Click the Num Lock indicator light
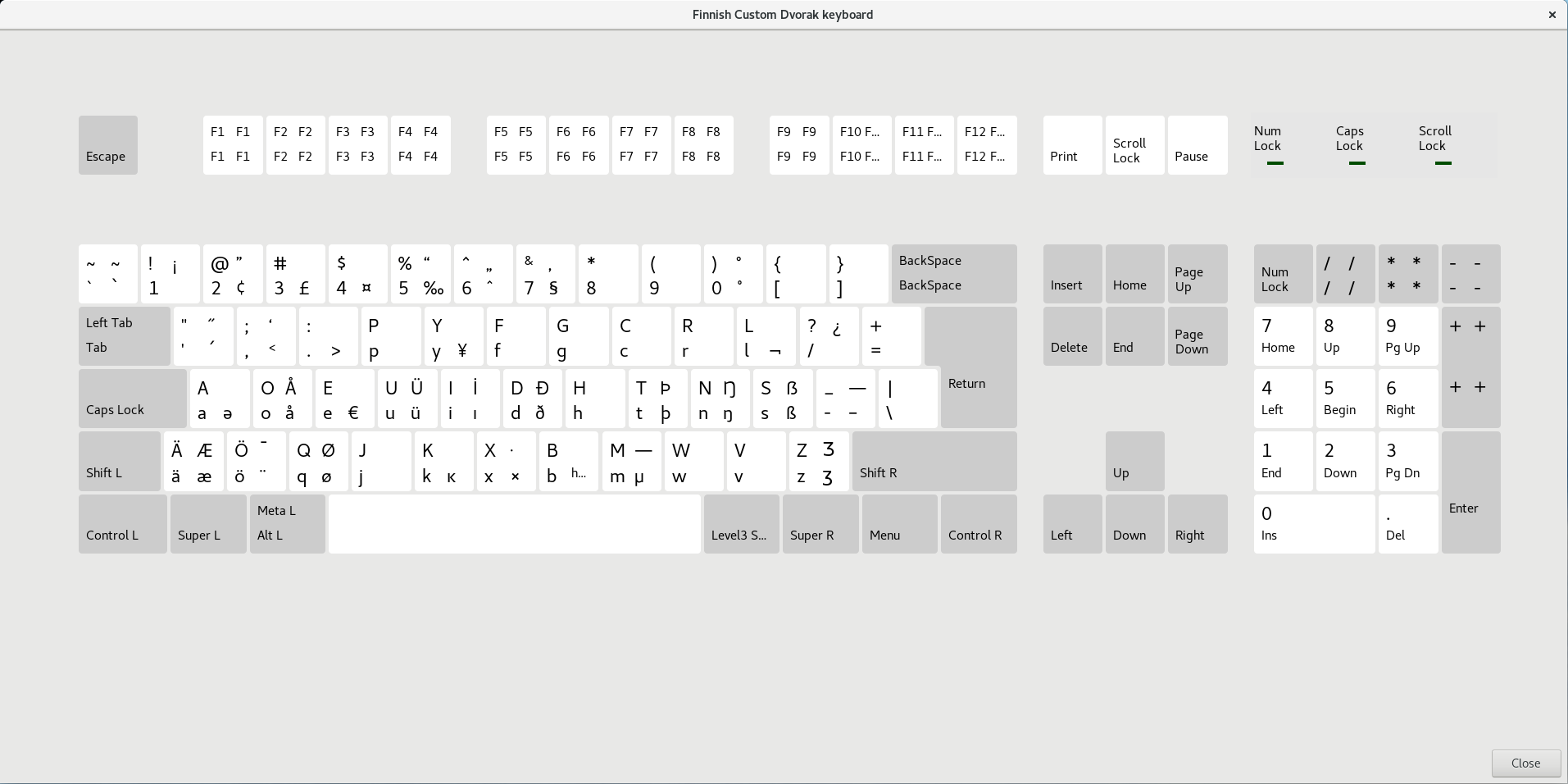1568x784 pixels. click(x=1275, y=163)
